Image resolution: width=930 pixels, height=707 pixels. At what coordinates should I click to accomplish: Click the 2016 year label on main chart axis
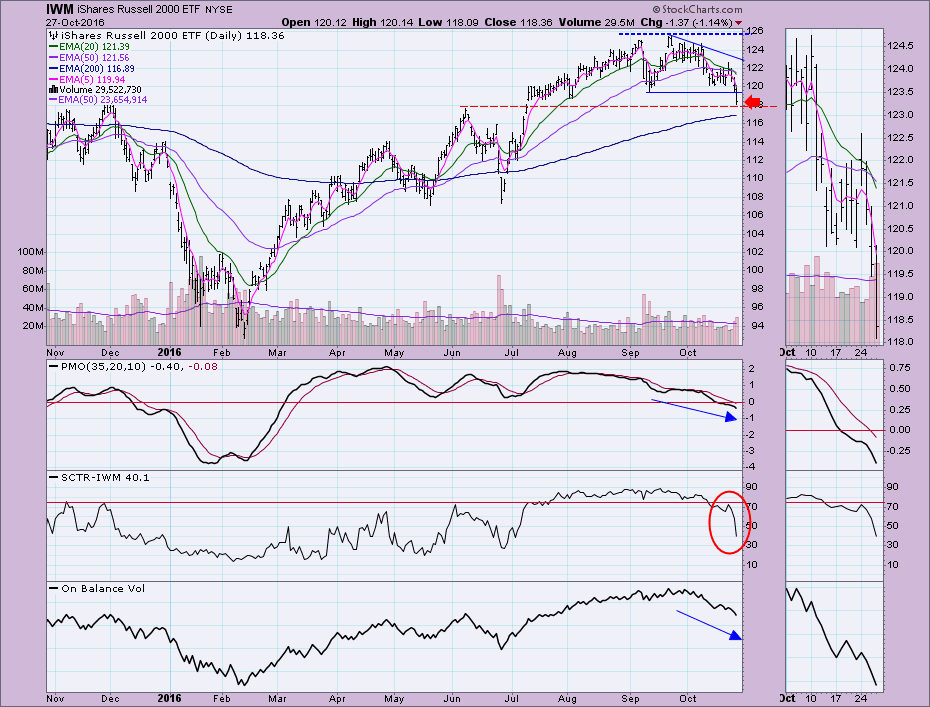click(x=167, y=352)
